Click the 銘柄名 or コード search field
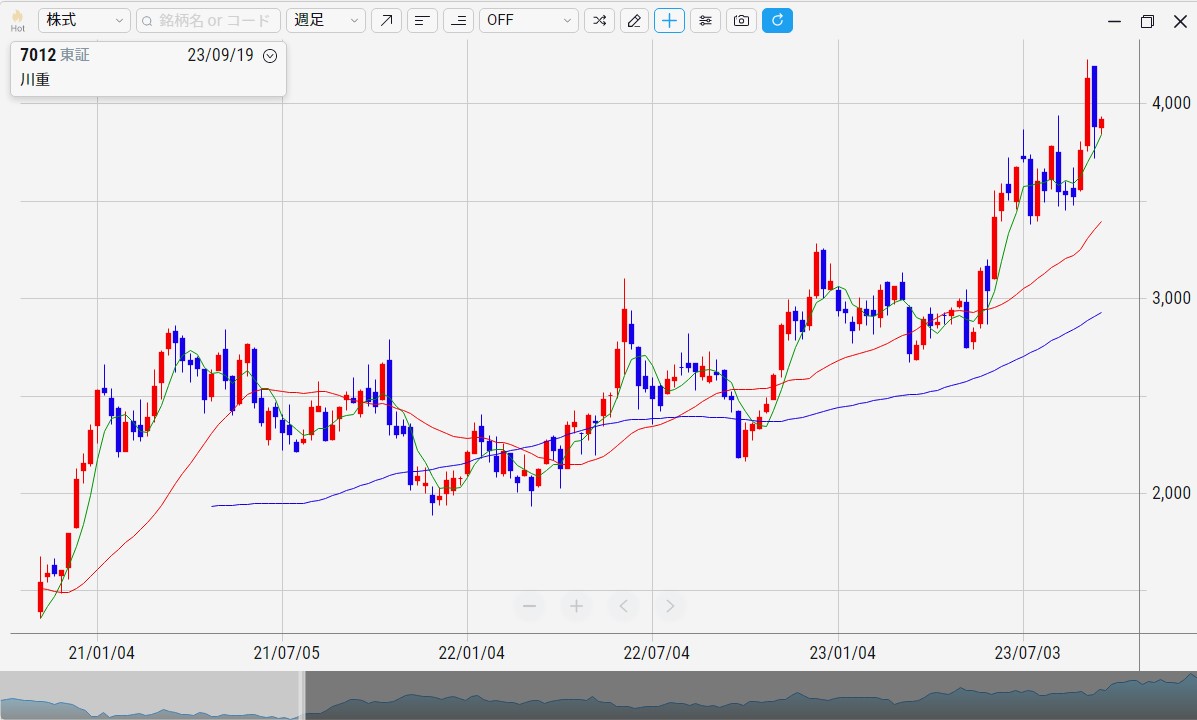Image resolution: width=1197 pixels, height=720 pixels. (x=208, y=20)
